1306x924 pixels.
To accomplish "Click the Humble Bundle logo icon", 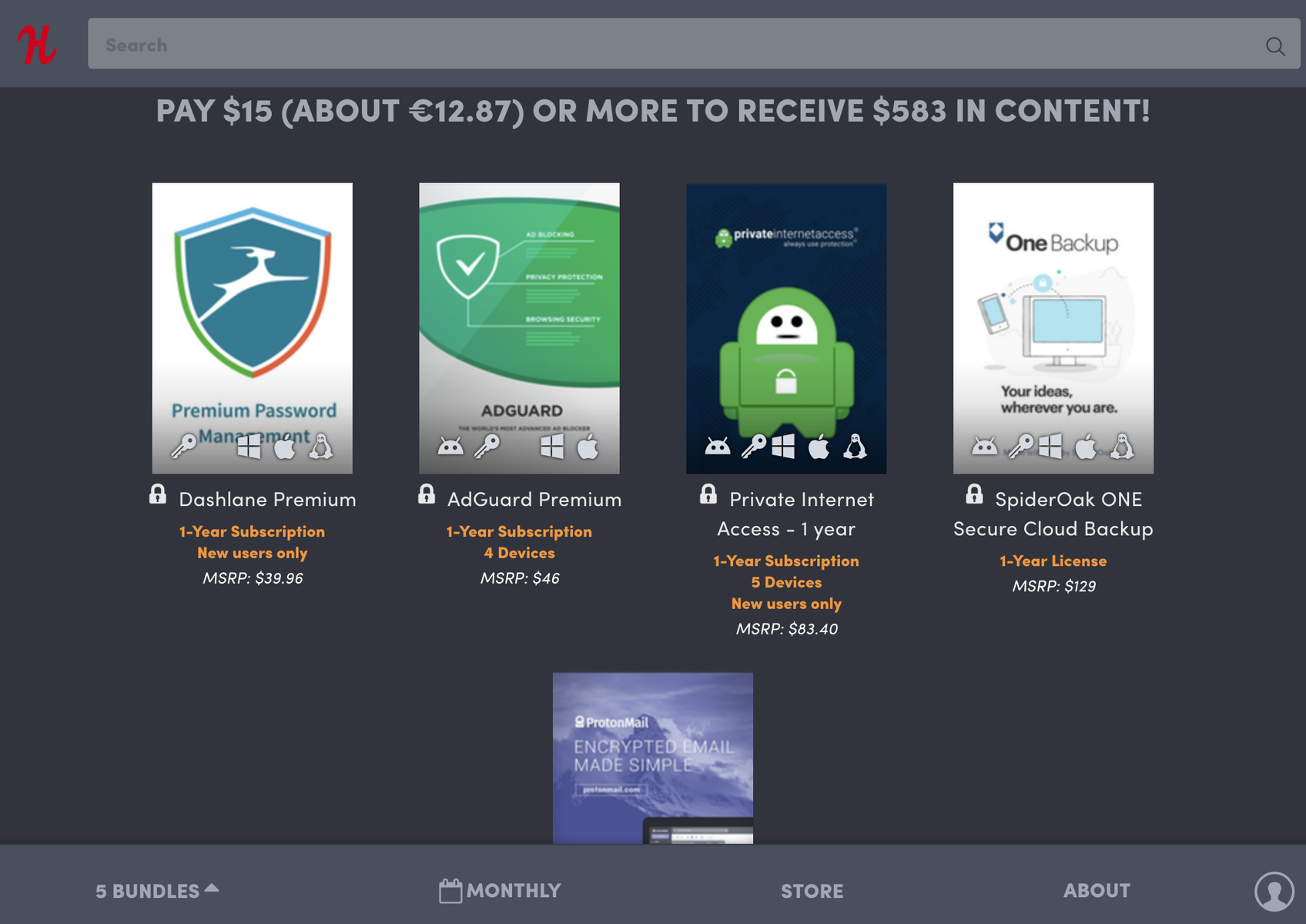I will pos(37,45).
